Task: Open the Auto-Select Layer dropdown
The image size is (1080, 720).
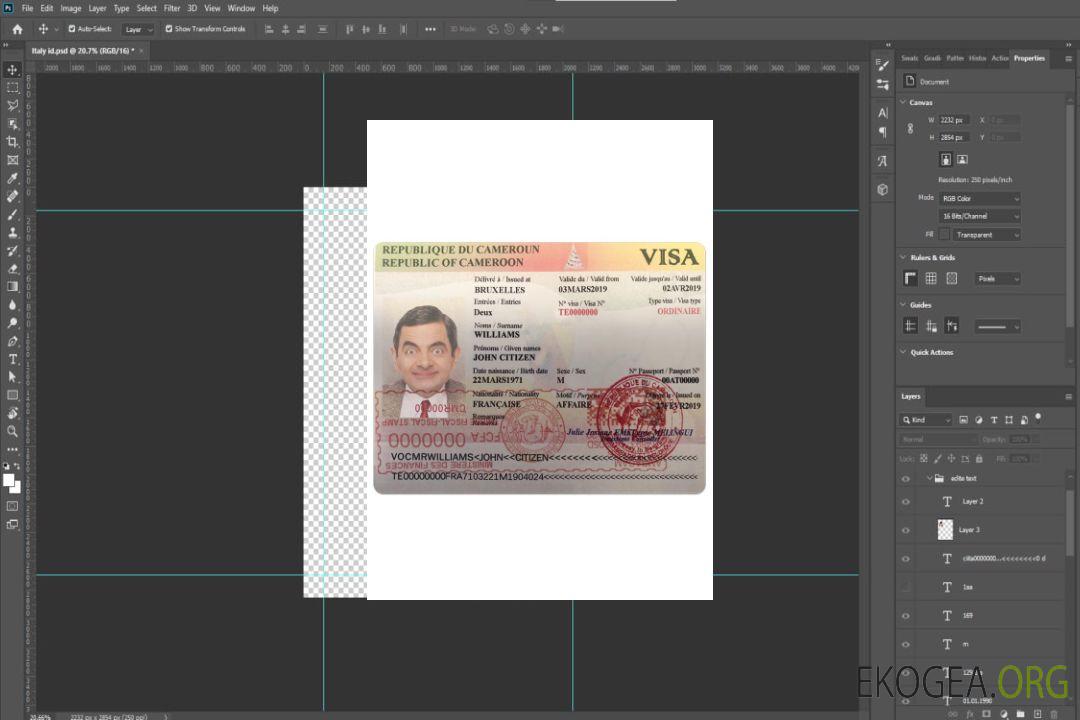Action: point(138,30)
